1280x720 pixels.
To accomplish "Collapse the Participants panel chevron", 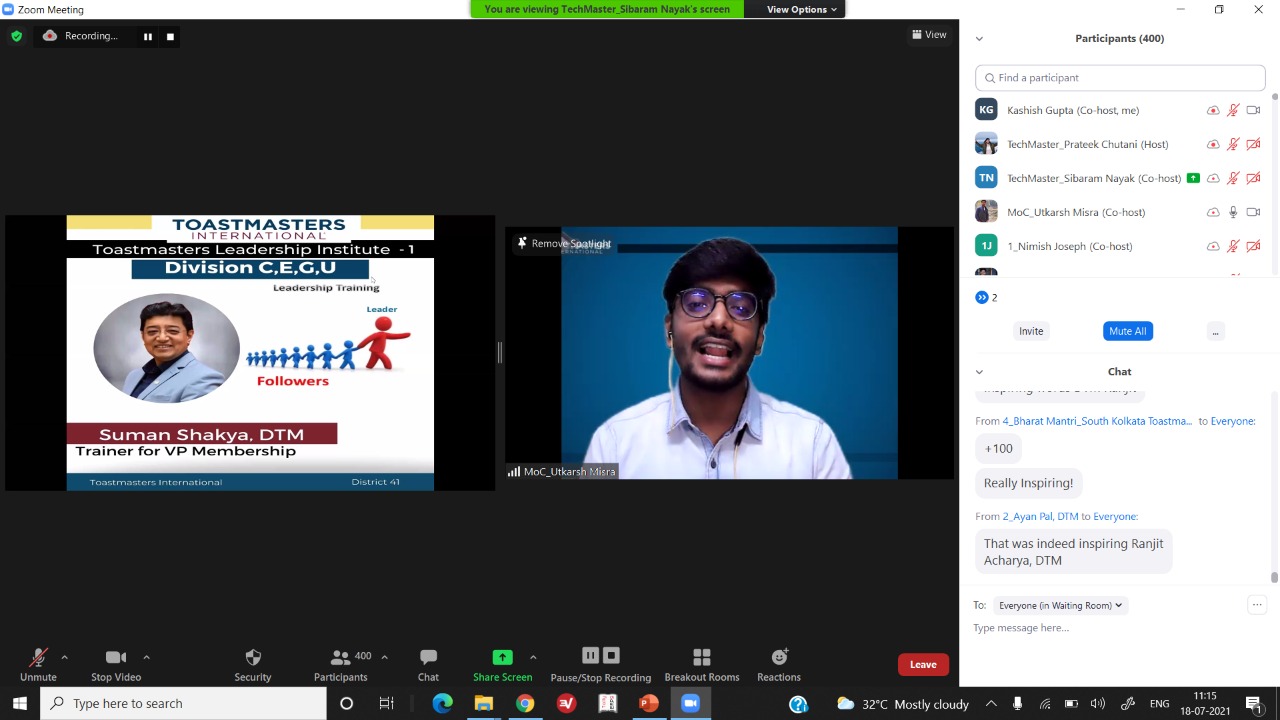I will [x=979, y=39].
